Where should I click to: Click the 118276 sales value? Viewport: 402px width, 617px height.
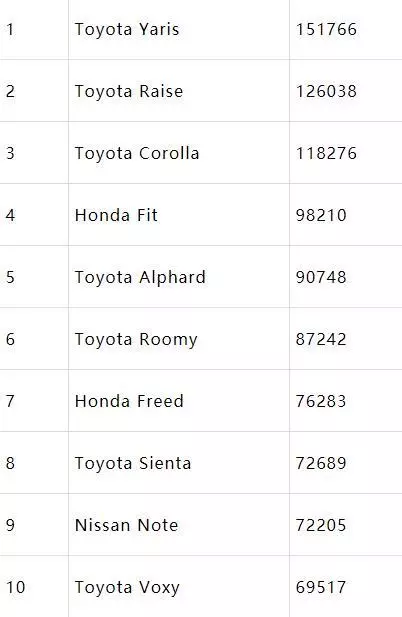click(x=326, y=153)
